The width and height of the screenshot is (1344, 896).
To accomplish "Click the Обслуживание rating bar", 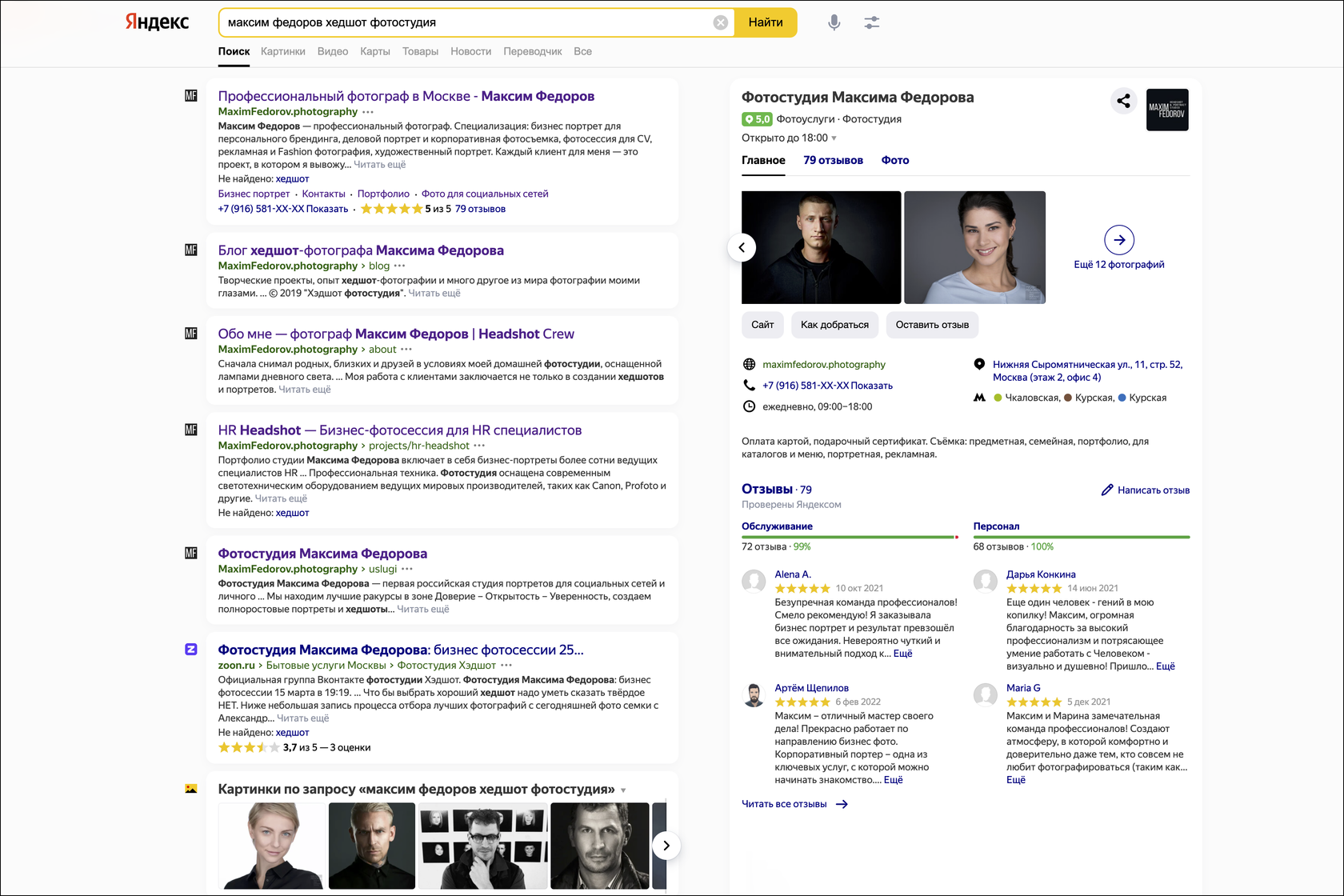I will pos(850,537).
